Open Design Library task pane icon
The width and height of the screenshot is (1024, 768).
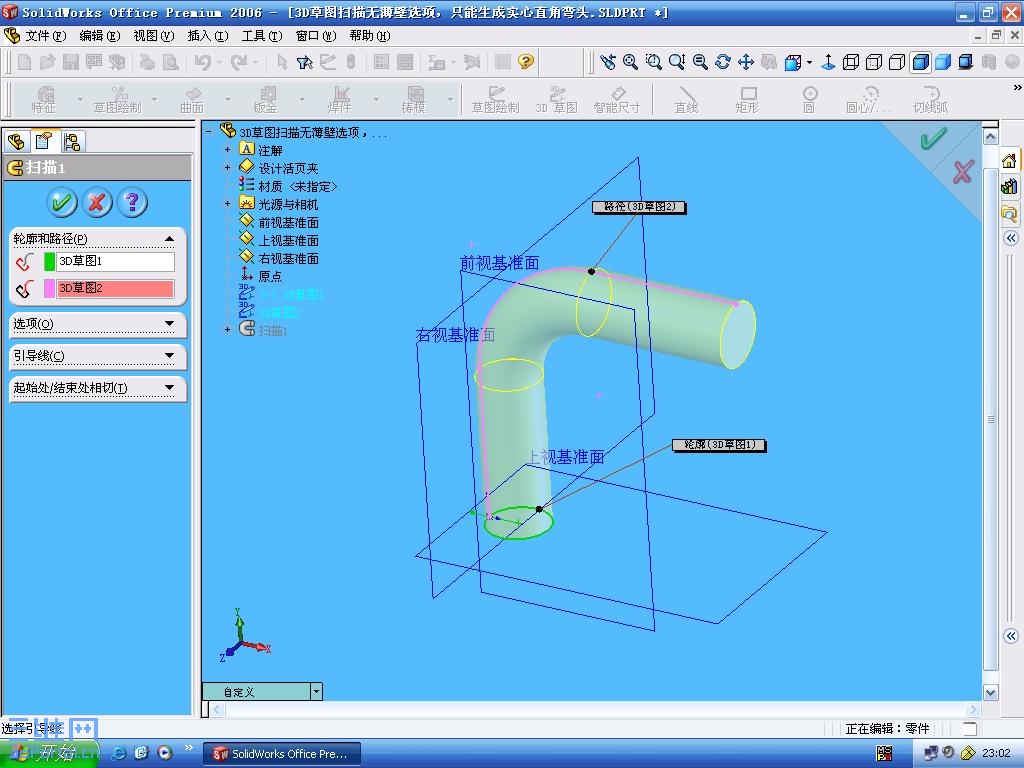click(1009, 187)
